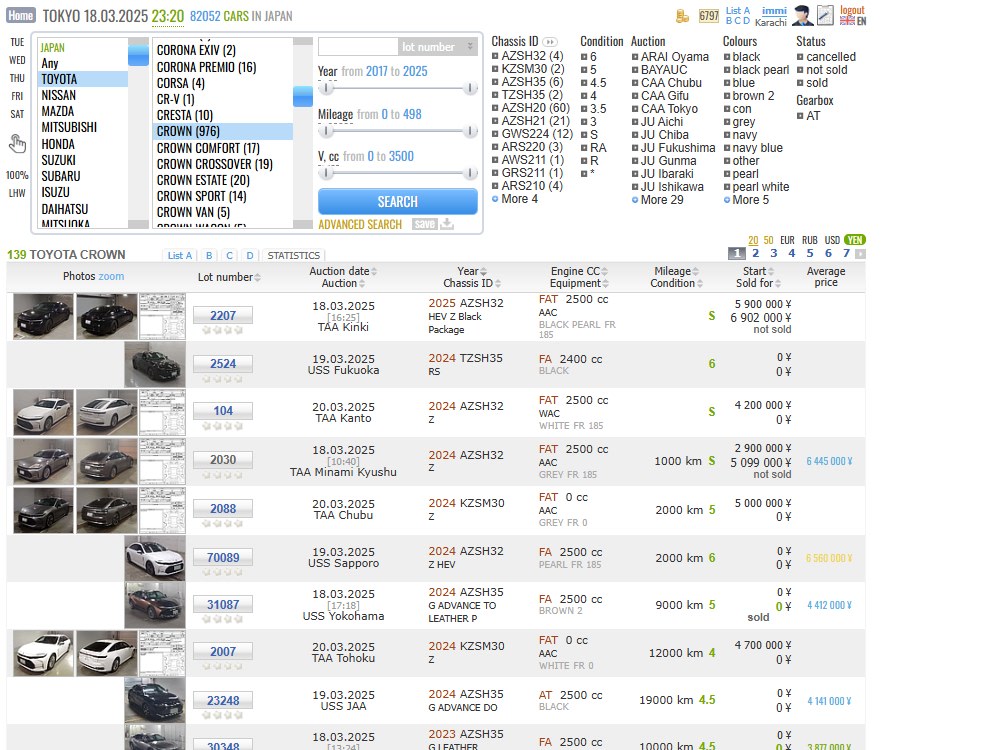Sort by Start price arrows
This screenshot has height=750, width=1000.
pos(771,271)
